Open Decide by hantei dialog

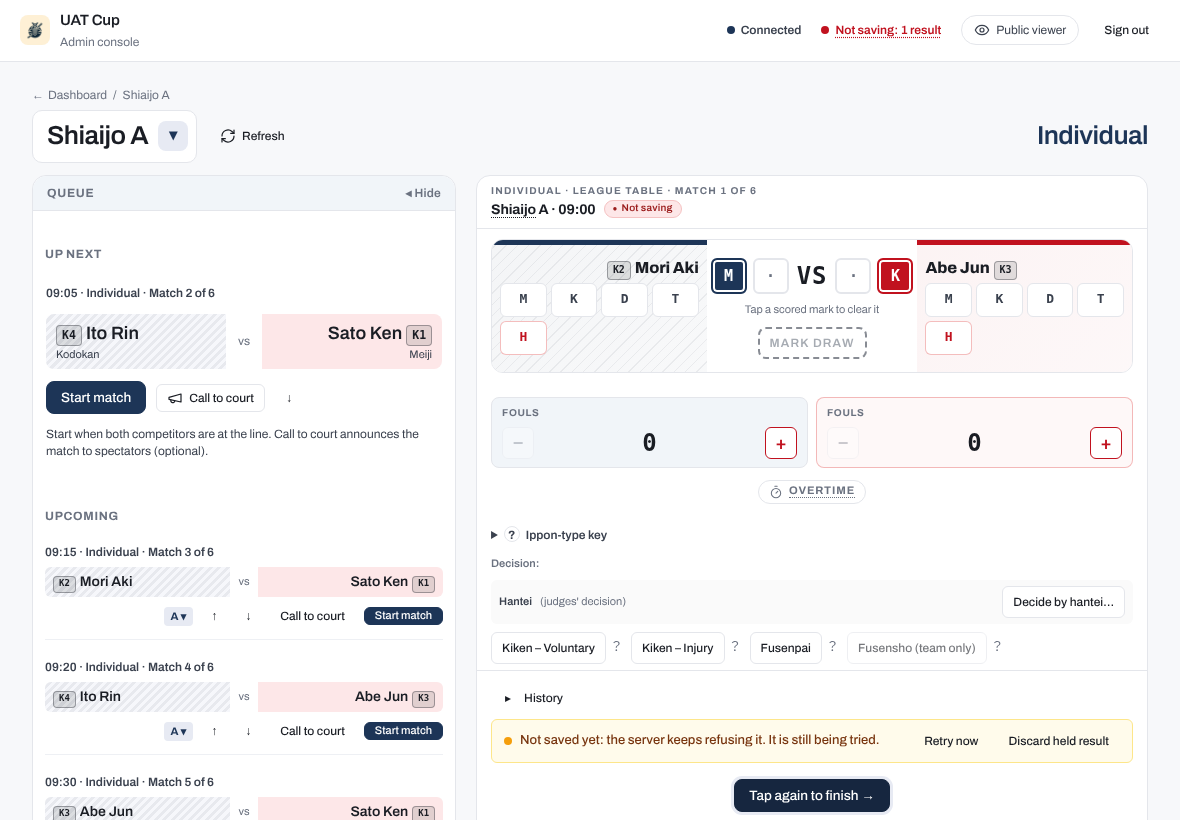pos(1063,602)
